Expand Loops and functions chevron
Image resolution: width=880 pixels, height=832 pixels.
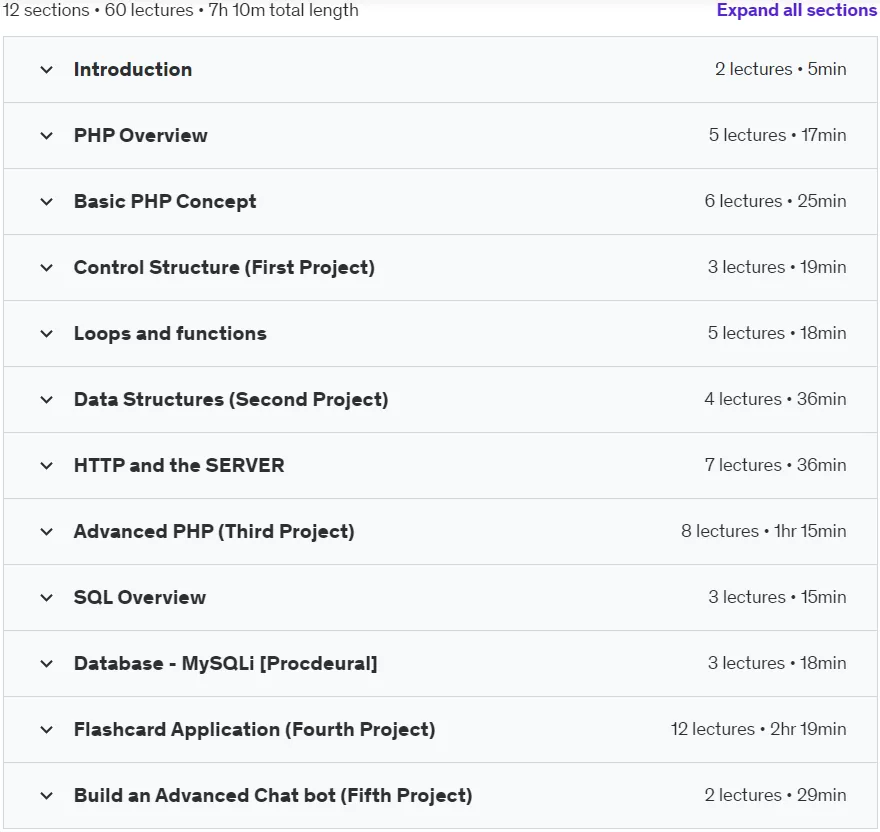47,334
